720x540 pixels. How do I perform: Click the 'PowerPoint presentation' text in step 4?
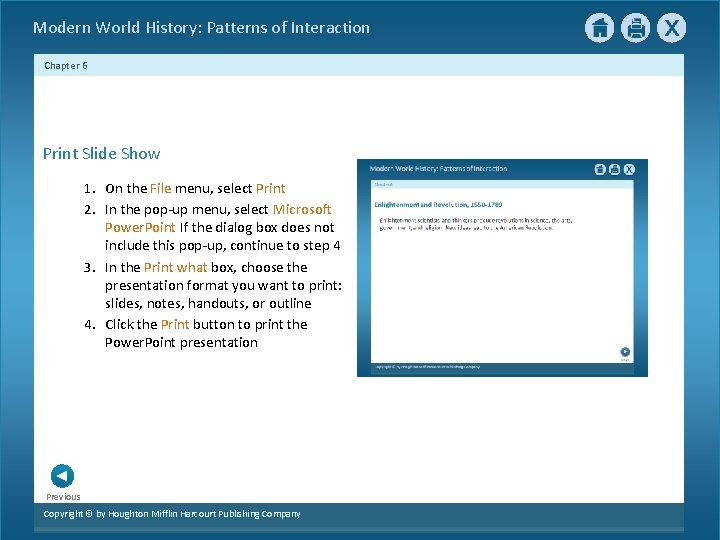click(x=181, y=343)
